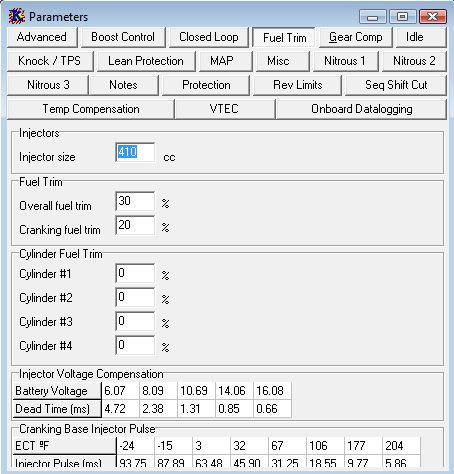Screen dimensions: 454x474
Task: Open the Nitrous 2 tab
Action: tap(414, 61)
